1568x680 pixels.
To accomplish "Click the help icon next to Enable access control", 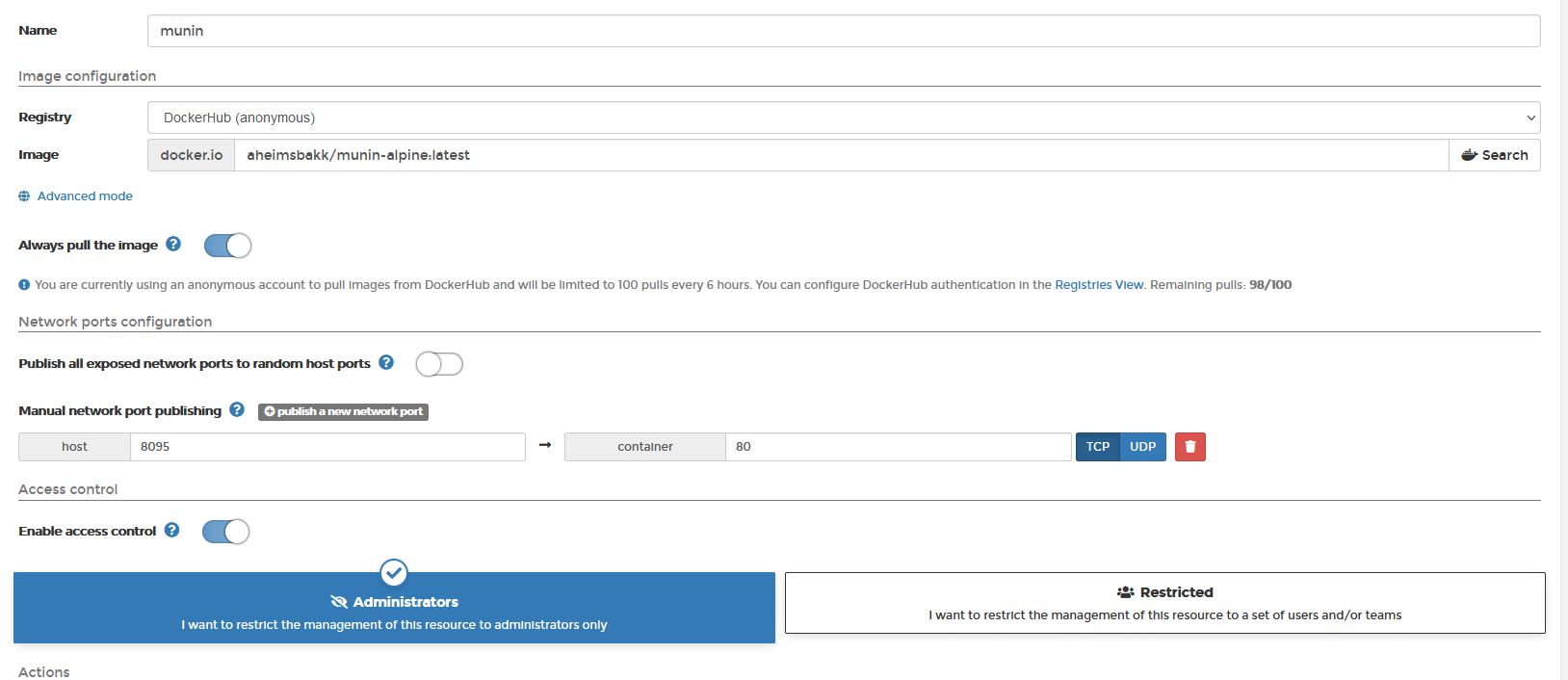I will [x=171, y=531].
